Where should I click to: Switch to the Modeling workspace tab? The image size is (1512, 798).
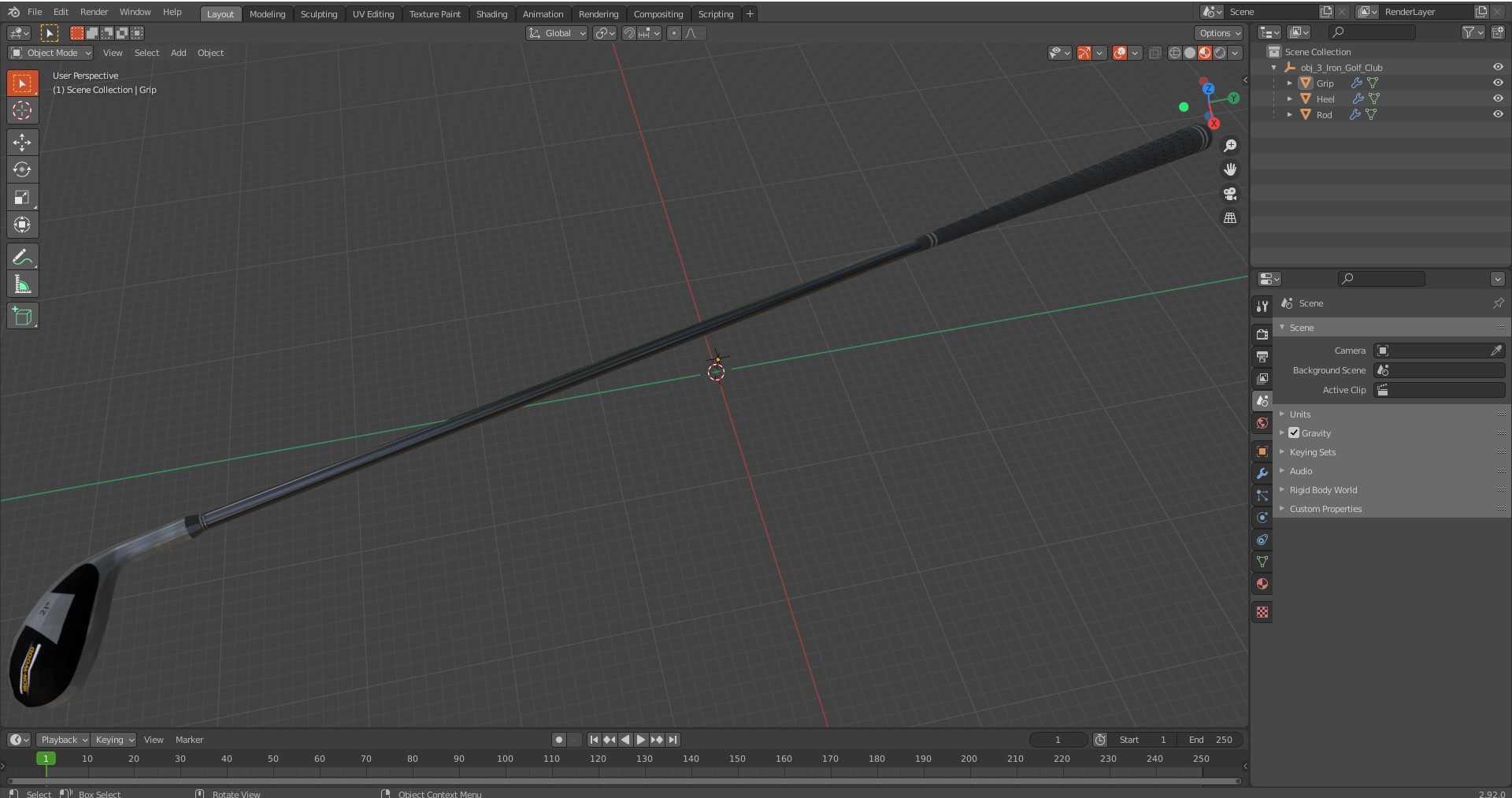[x=267, y=14]
